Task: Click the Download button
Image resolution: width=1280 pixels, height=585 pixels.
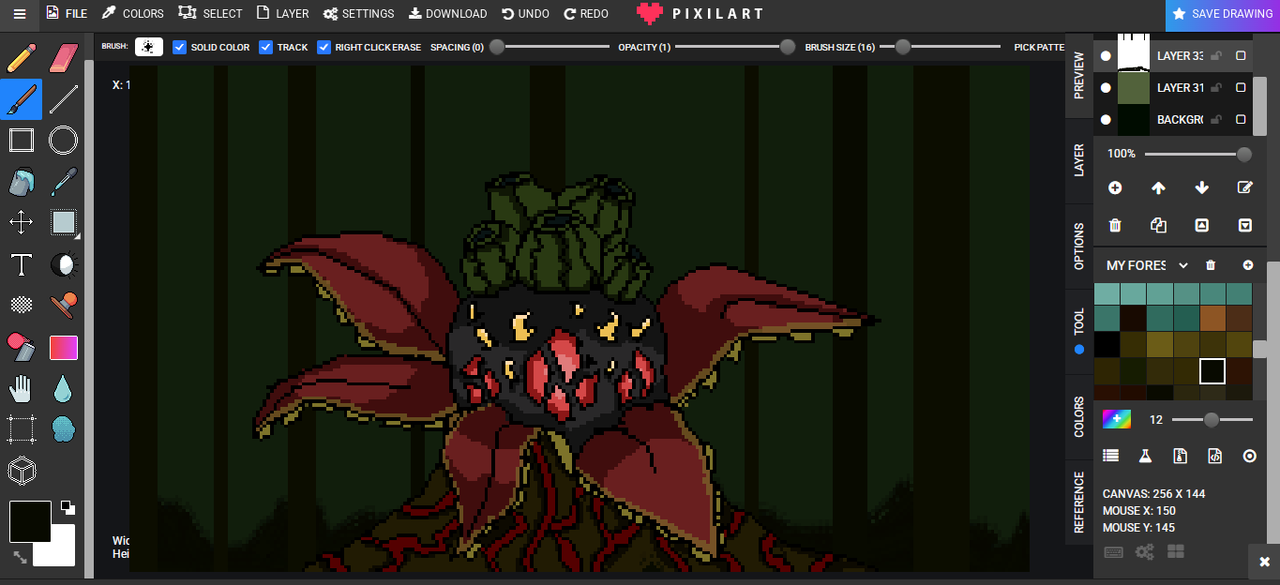Action: tap(448, 14)
